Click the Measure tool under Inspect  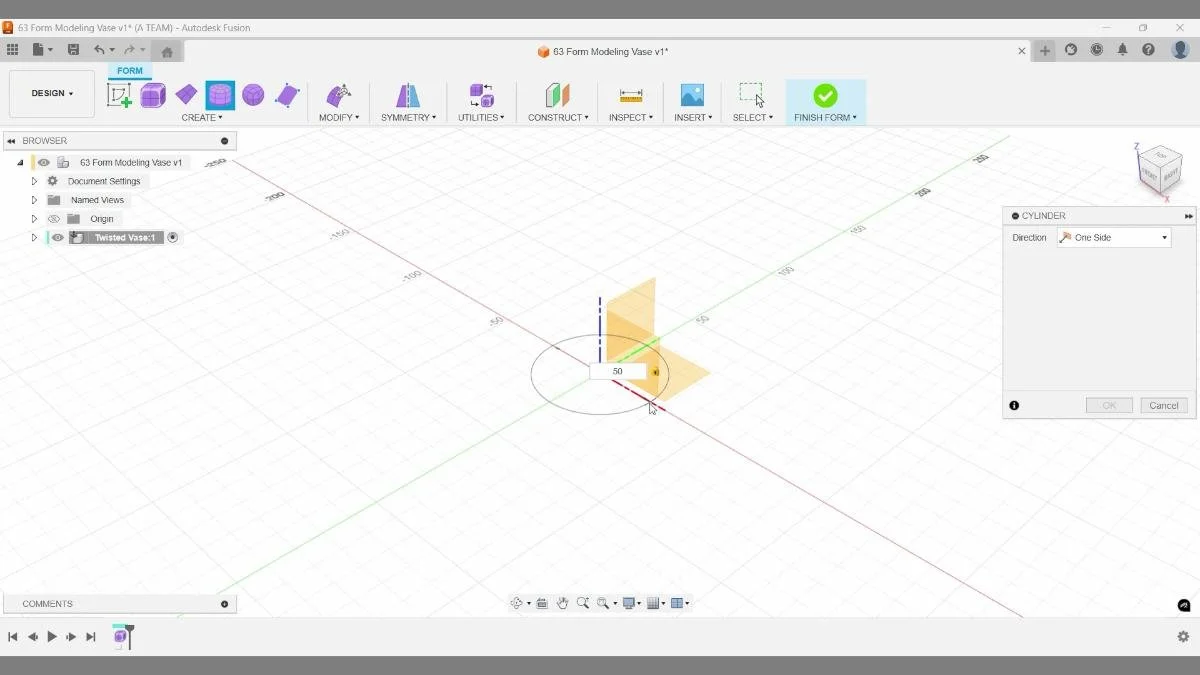pos(630,94)
